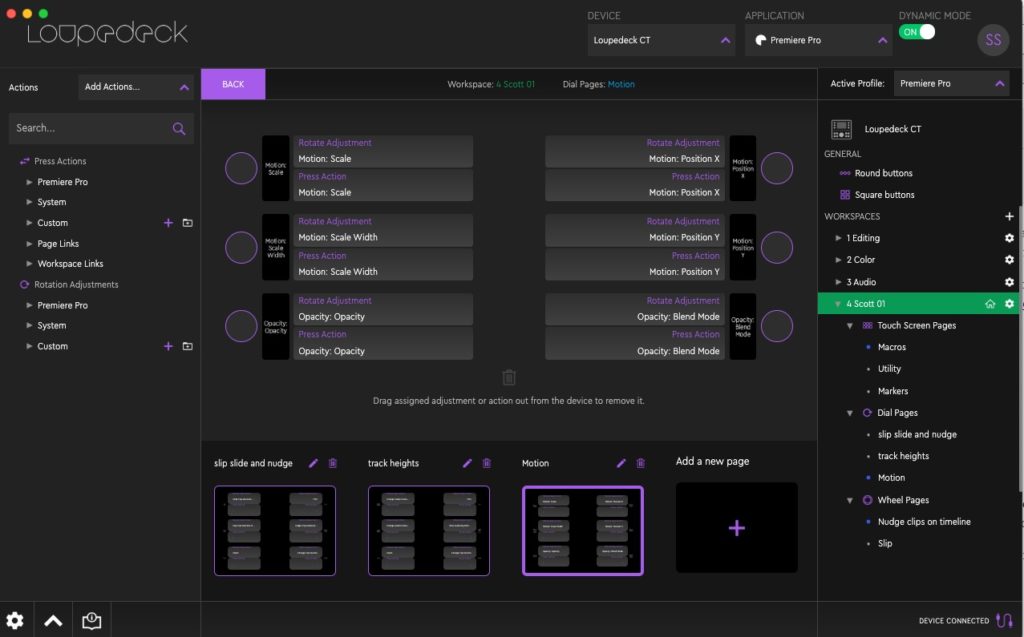Edit the slip slide and nudge page name
Image resolution: width=1024 pixels, height=637 pixels.
313,463
